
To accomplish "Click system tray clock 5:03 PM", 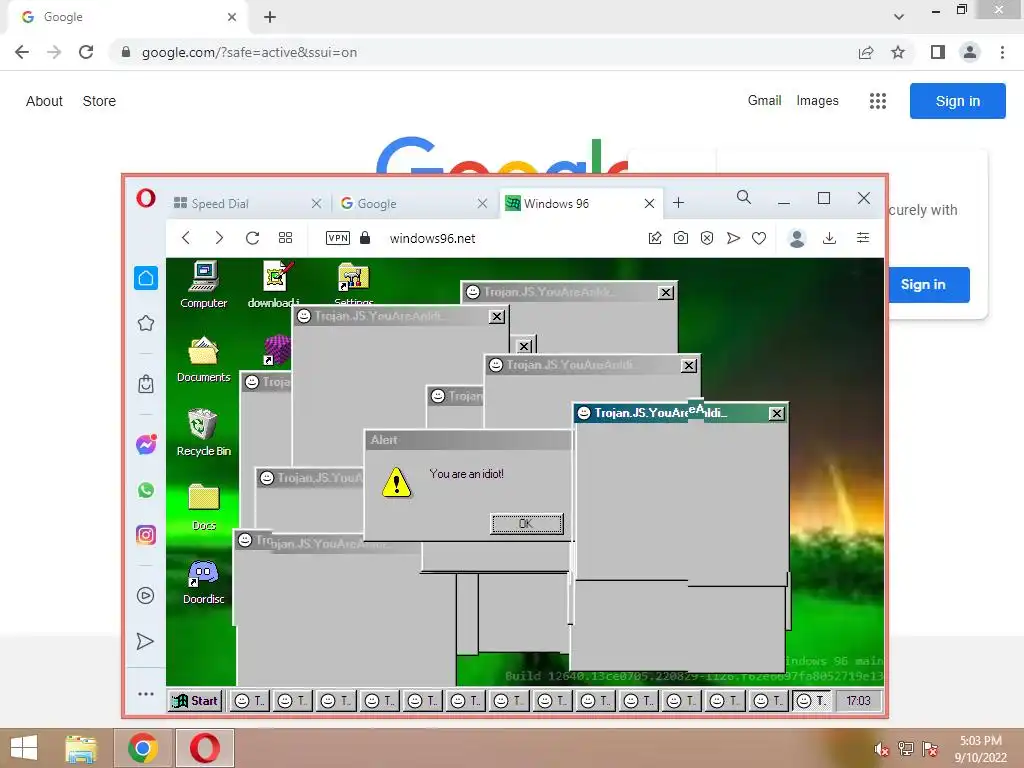I will tap(980, 749).
